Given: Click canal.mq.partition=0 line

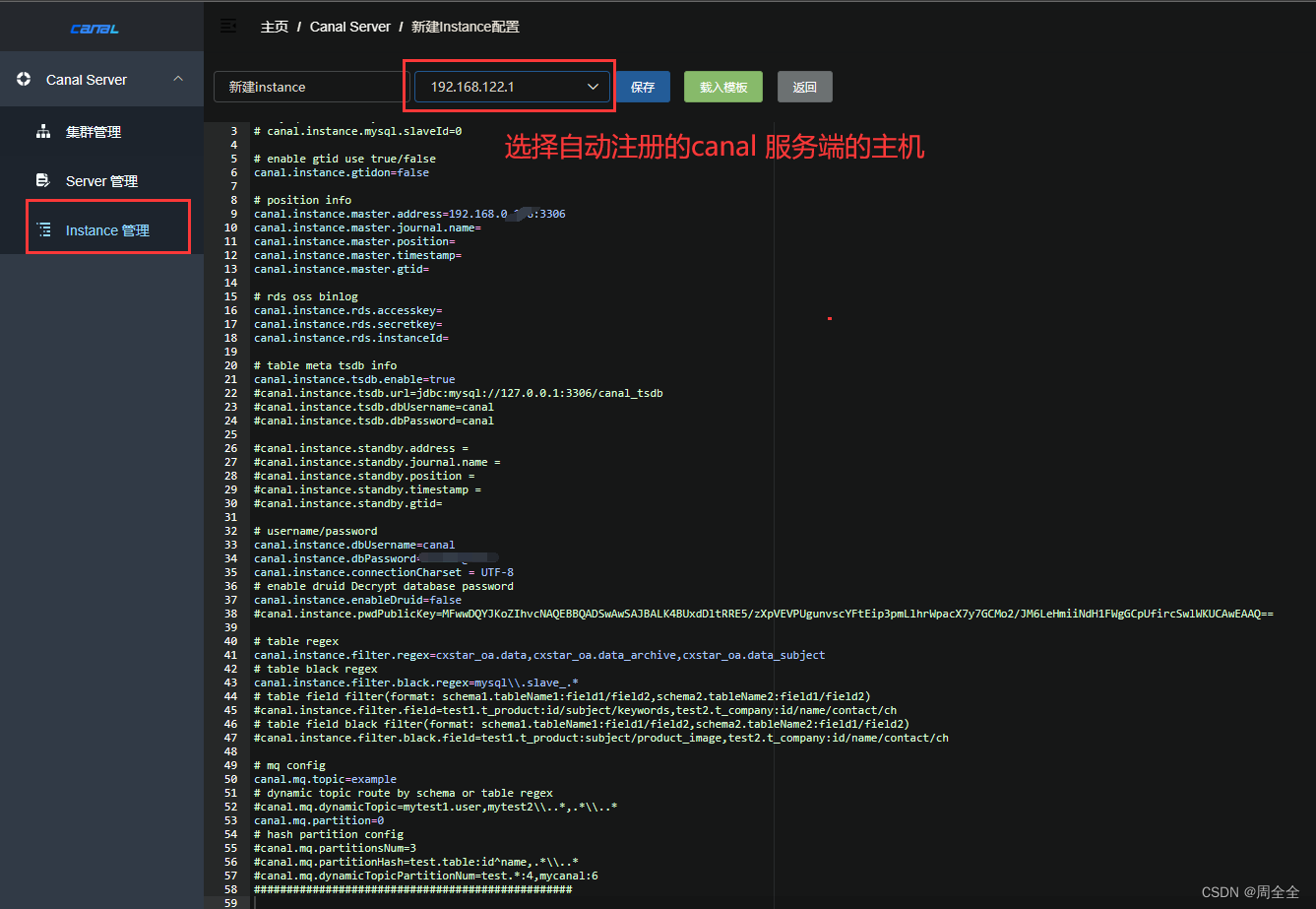Looking at the screenshot, I should tap(319, 820).
